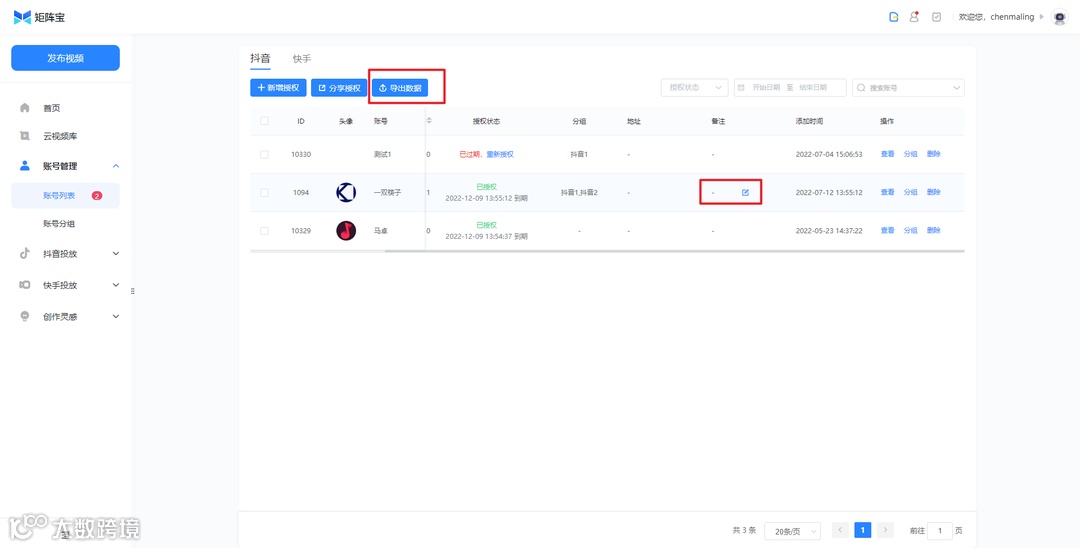Click 查看 for the 测试1 row
The height and width of the screenshot is (548, 1080).
tap(887, 154)
